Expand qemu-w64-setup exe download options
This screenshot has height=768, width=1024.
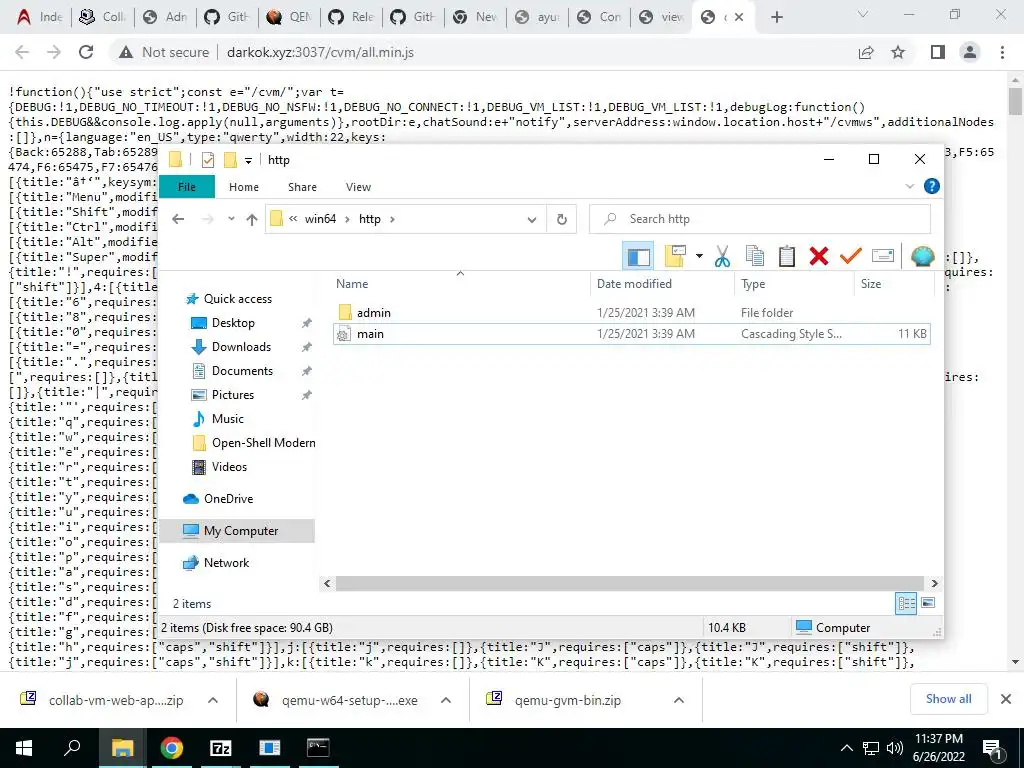[446, 700]
